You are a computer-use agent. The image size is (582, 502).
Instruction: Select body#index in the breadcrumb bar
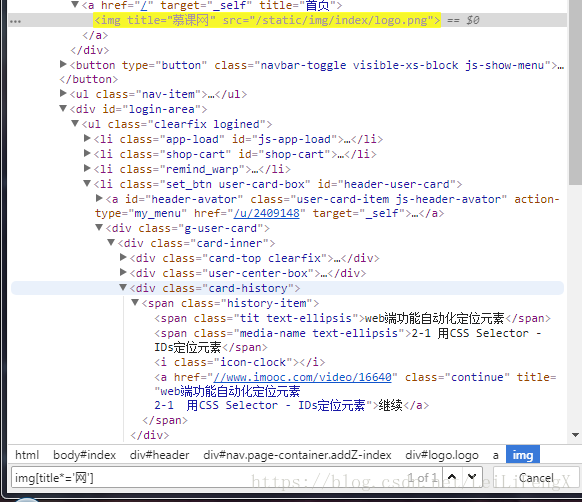pos(85,455)
